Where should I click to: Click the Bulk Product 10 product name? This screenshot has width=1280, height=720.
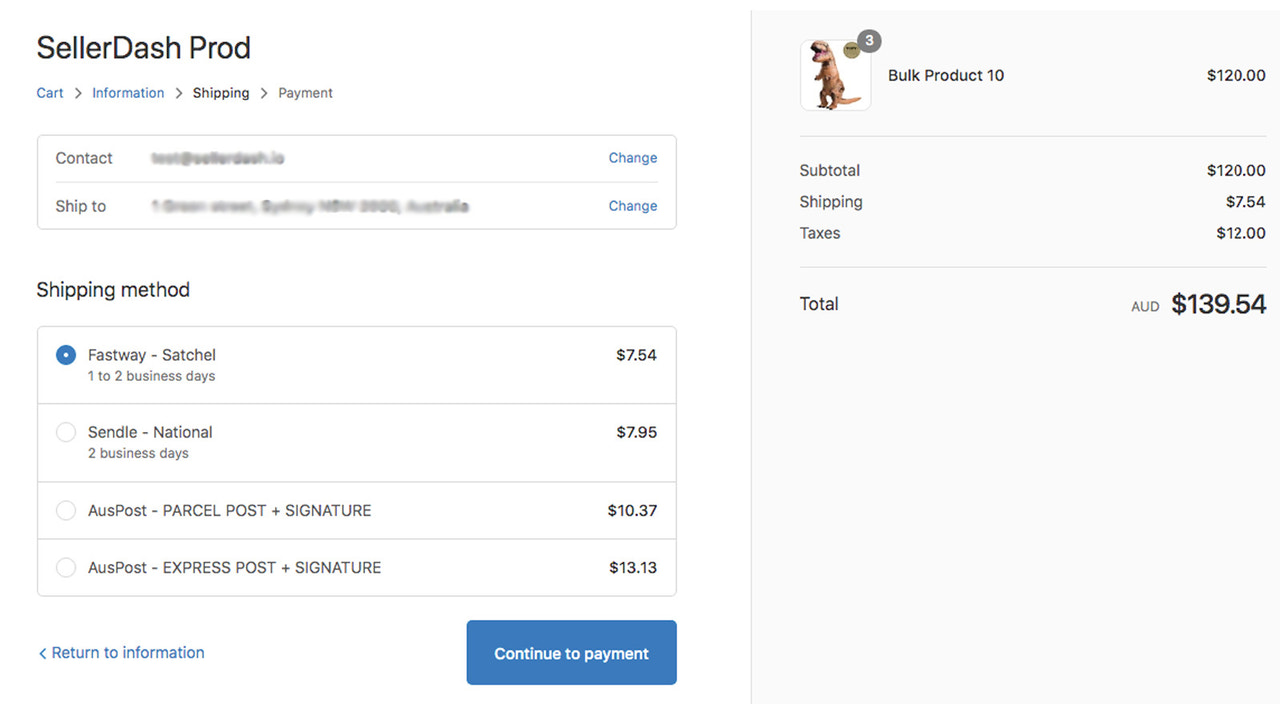[x=945, y=75]
